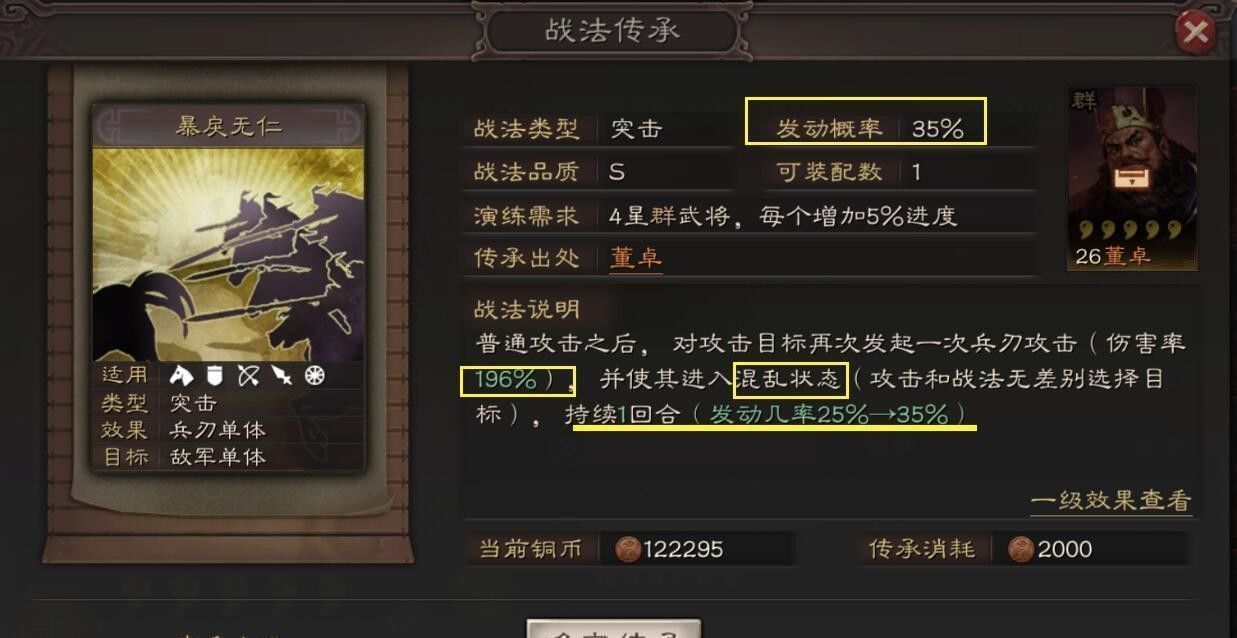Click the siege wheel icon
Screen dimensions: 1237x638
click(x=315, y=376)
